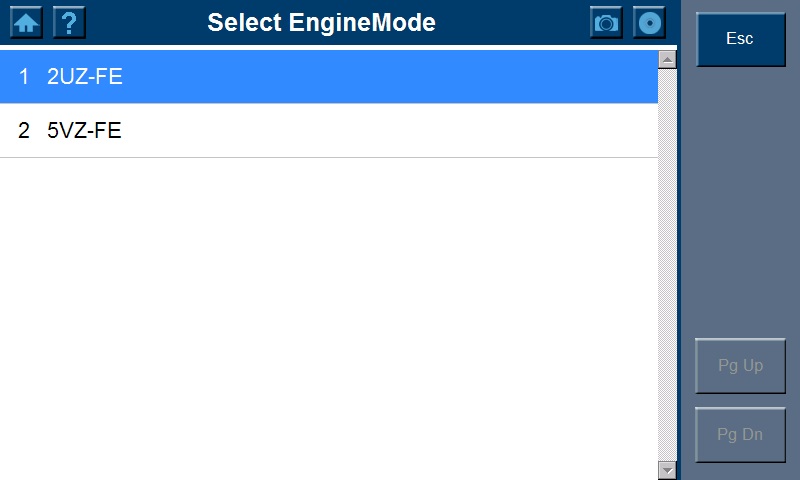Screen dimensions: 800x480
Task: Click the vertical scrollbar track
Action: point(667,260)
